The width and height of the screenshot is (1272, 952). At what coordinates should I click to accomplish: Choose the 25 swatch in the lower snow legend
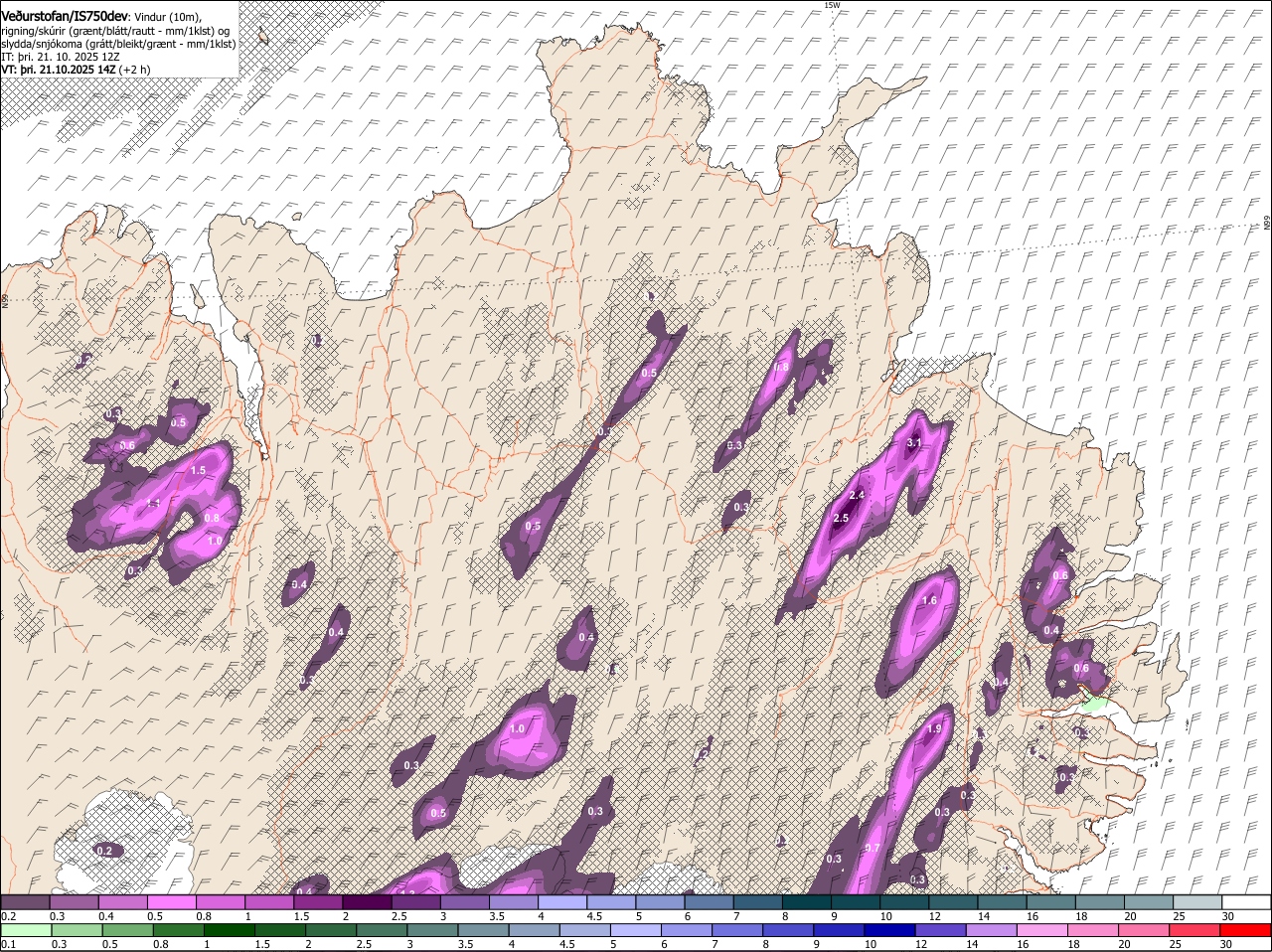pyautogui.click(x=1195, y=930)
